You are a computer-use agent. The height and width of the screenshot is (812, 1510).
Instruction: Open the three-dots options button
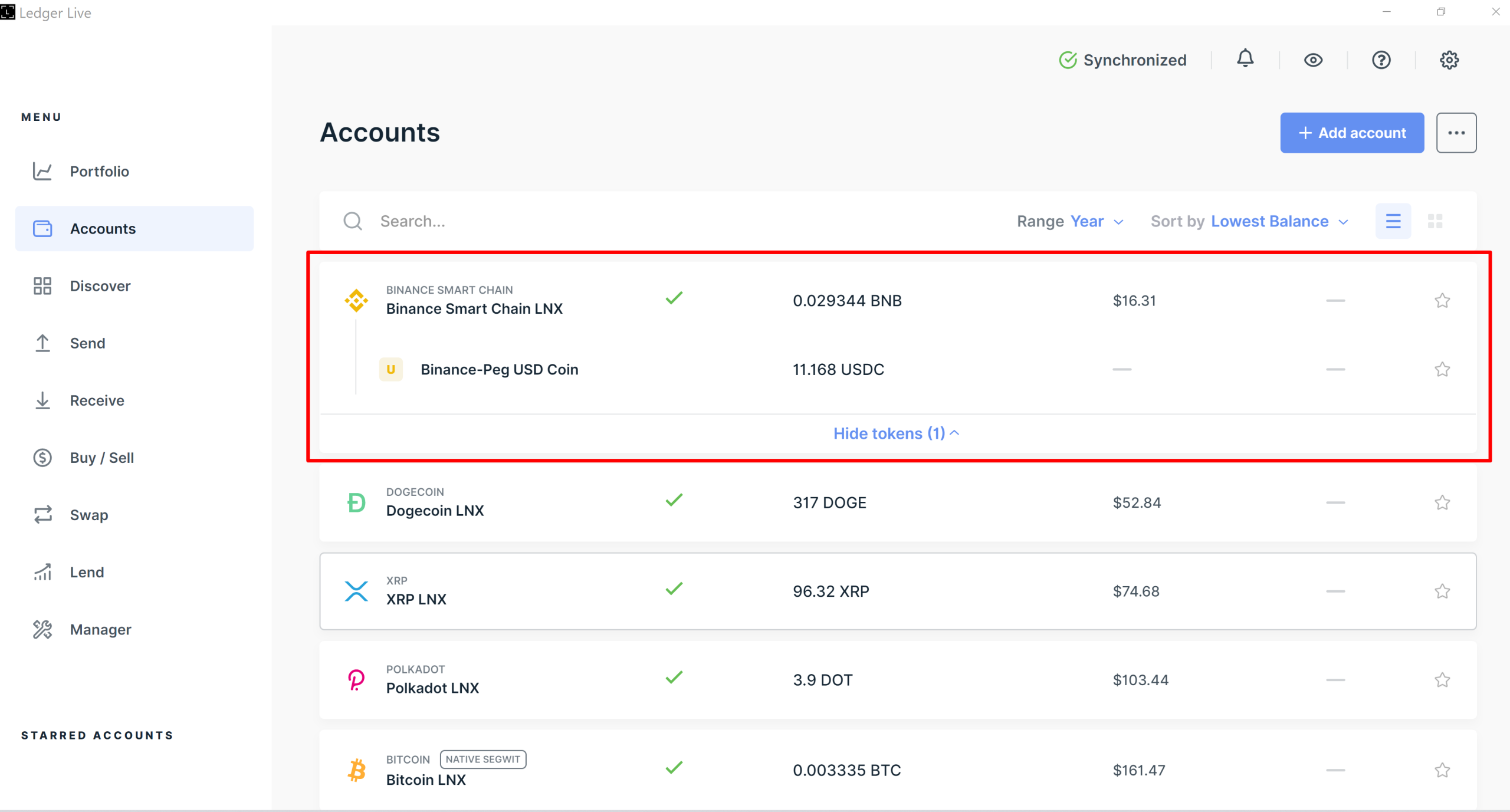(1456, 133)
